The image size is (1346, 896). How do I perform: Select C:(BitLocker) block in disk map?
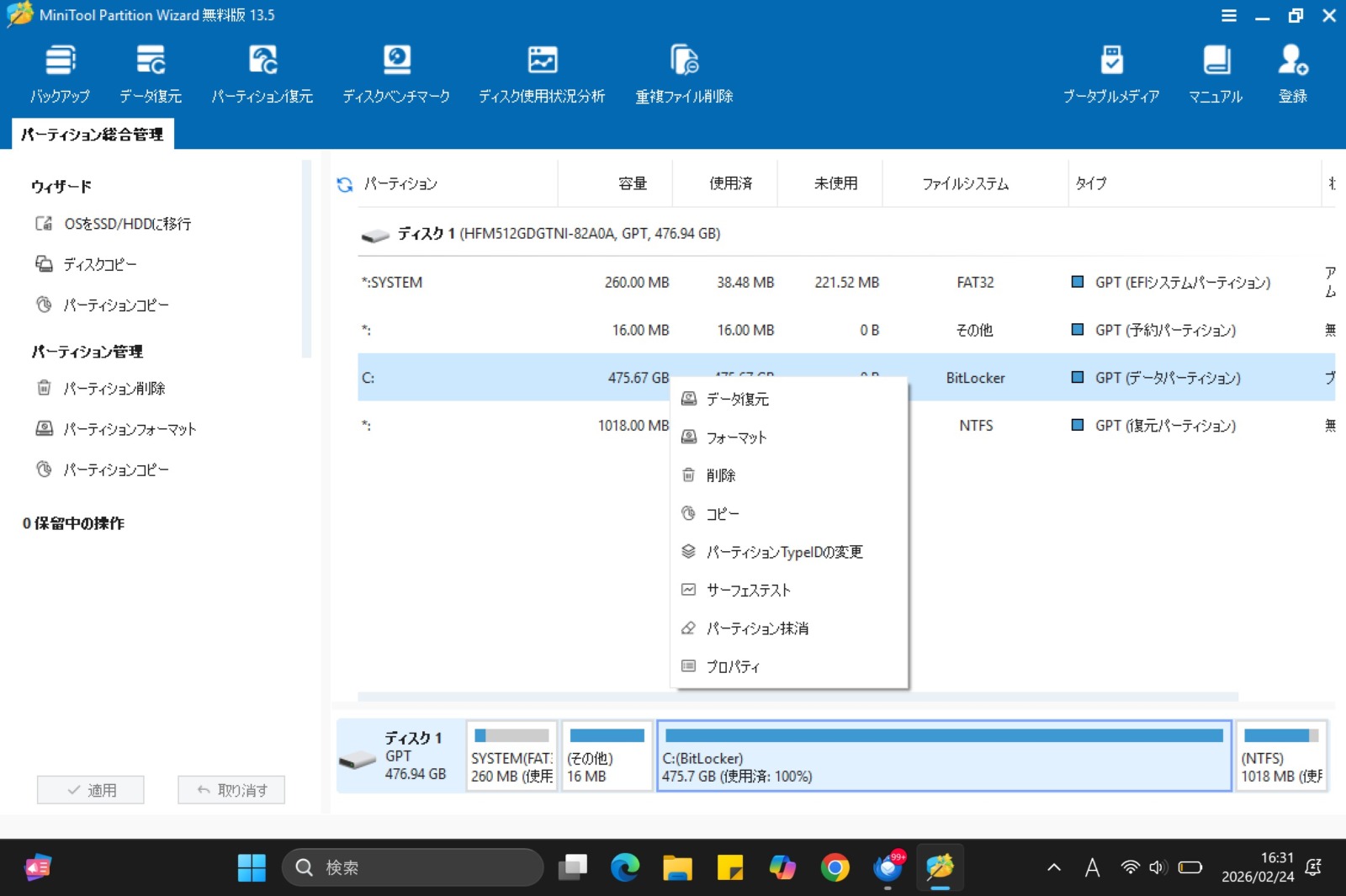(944, 756)
